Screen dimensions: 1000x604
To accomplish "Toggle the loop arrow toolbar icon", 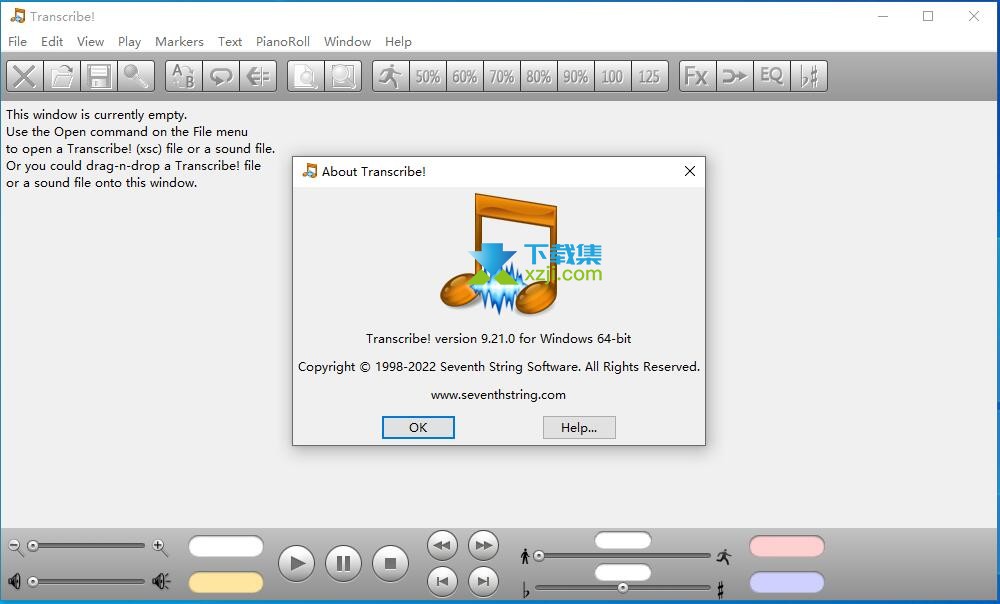I will tap(221, 77).
